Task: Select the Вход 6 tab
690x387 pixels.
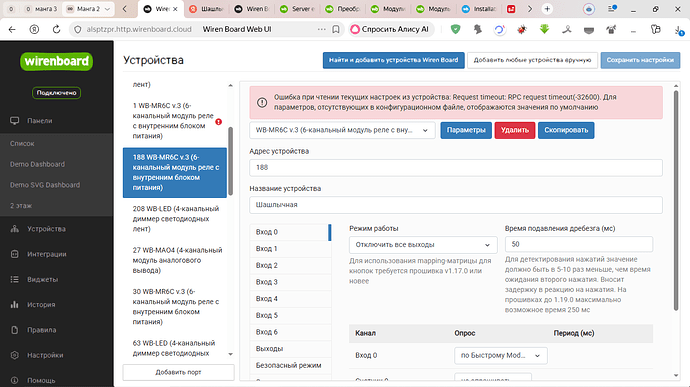Action: pos(290,332)
